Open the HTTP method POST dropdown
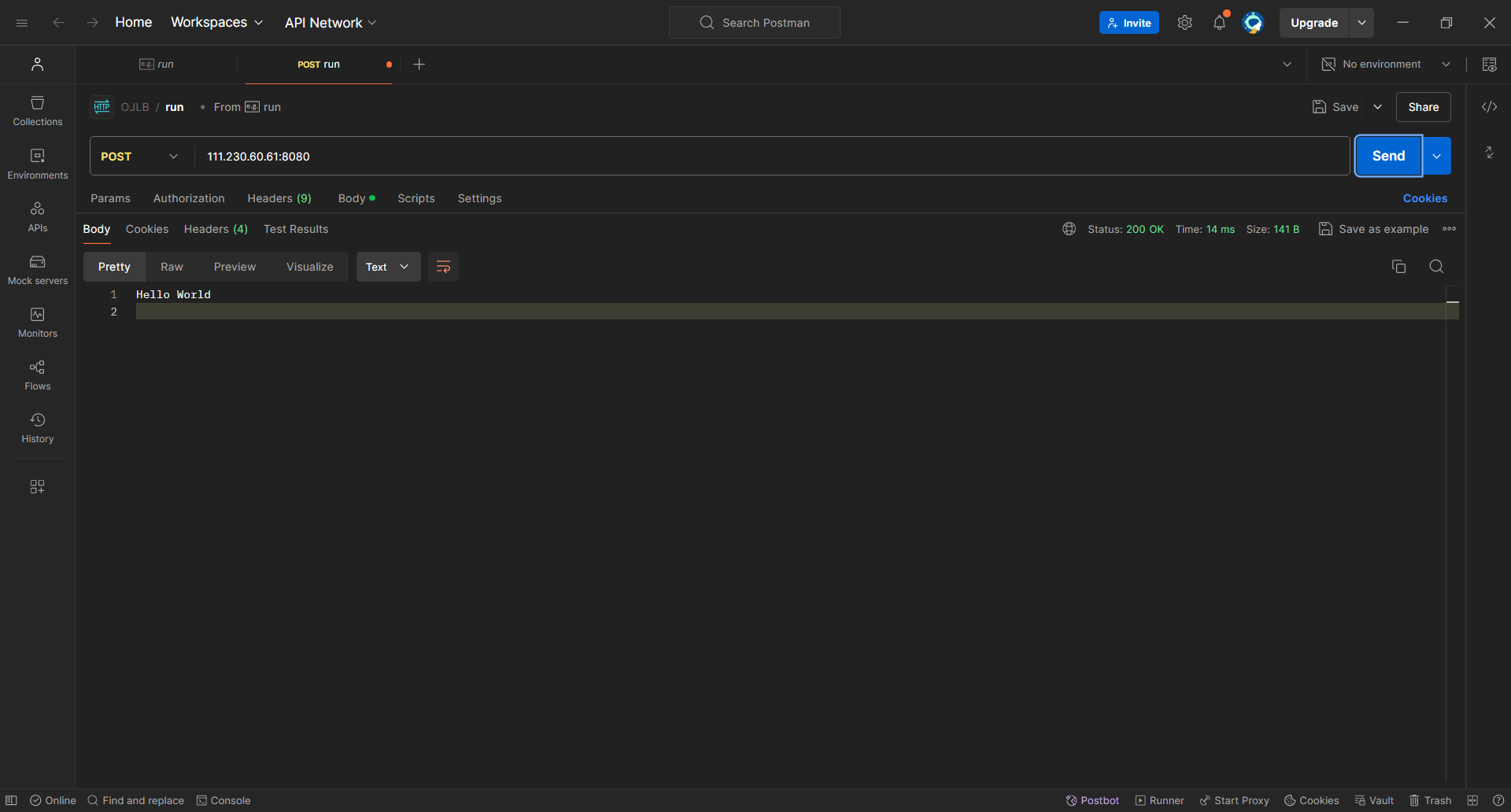Image resolution: width=1511 pixels, height=812 pixels. click(140, 157)
